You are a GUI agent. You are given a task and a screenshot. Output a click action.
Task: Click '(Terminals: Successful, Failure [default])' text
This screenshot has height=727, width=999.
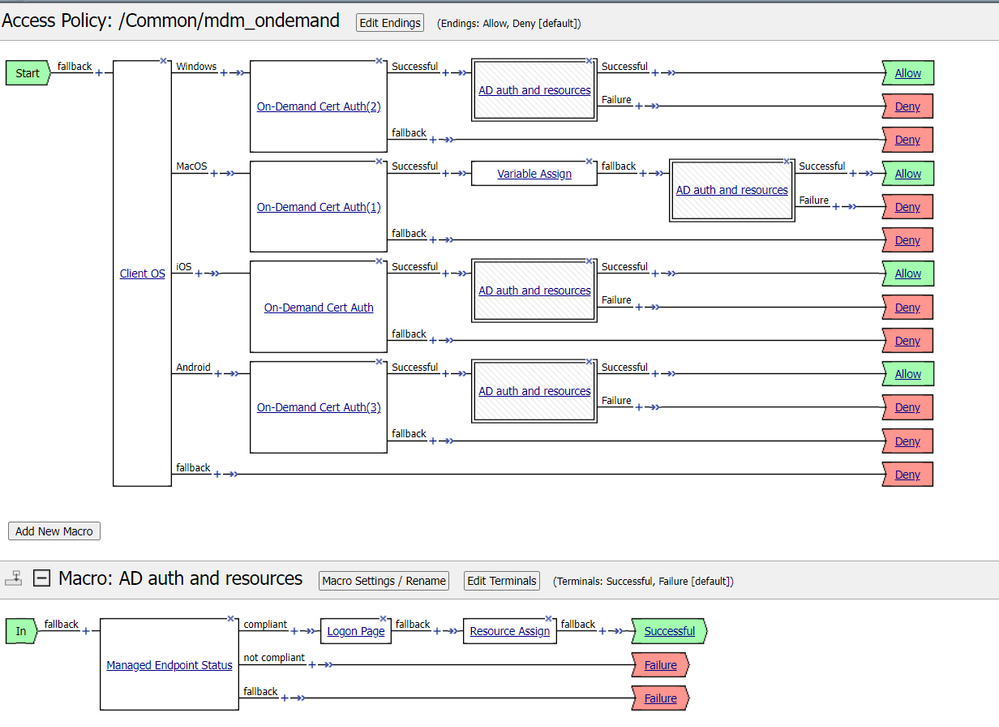(643, 581)
